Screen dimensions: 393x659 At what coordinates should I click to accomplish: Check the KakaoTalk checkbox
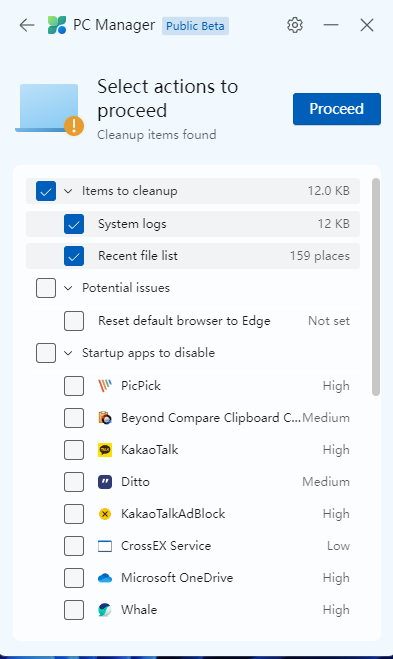point(74,450)
